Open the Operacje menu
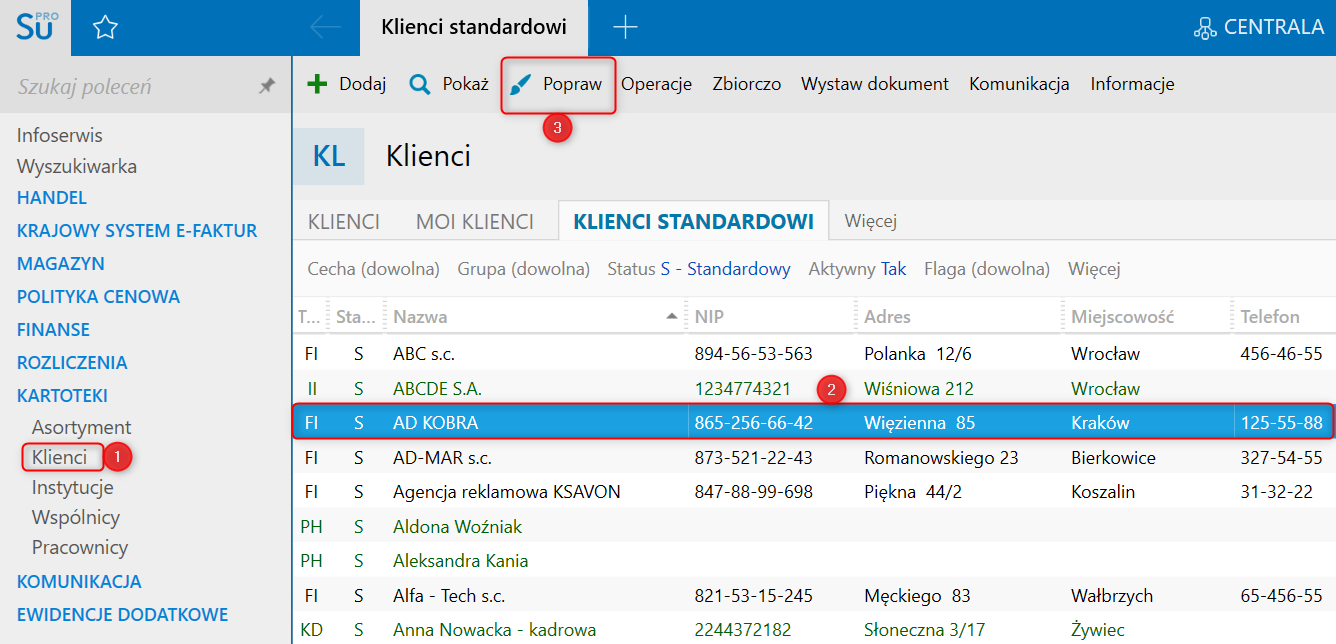This screenshot has width=1336, height=644. (657, 84)
